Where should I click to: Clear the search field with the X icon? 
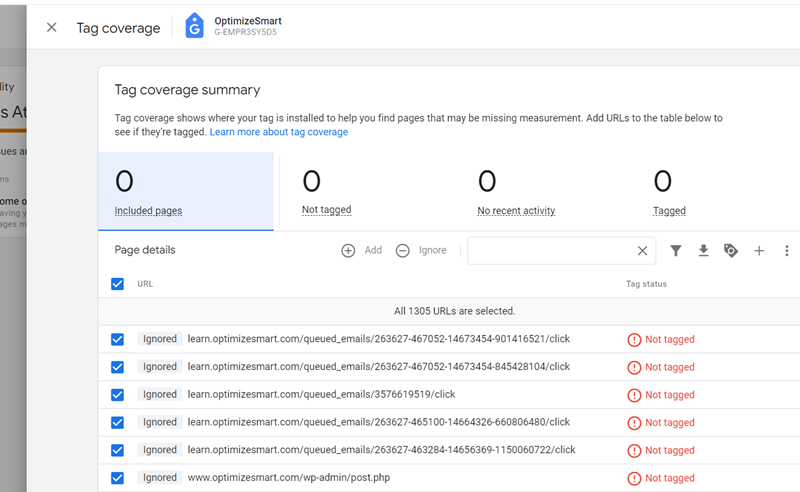coord(642,251)
